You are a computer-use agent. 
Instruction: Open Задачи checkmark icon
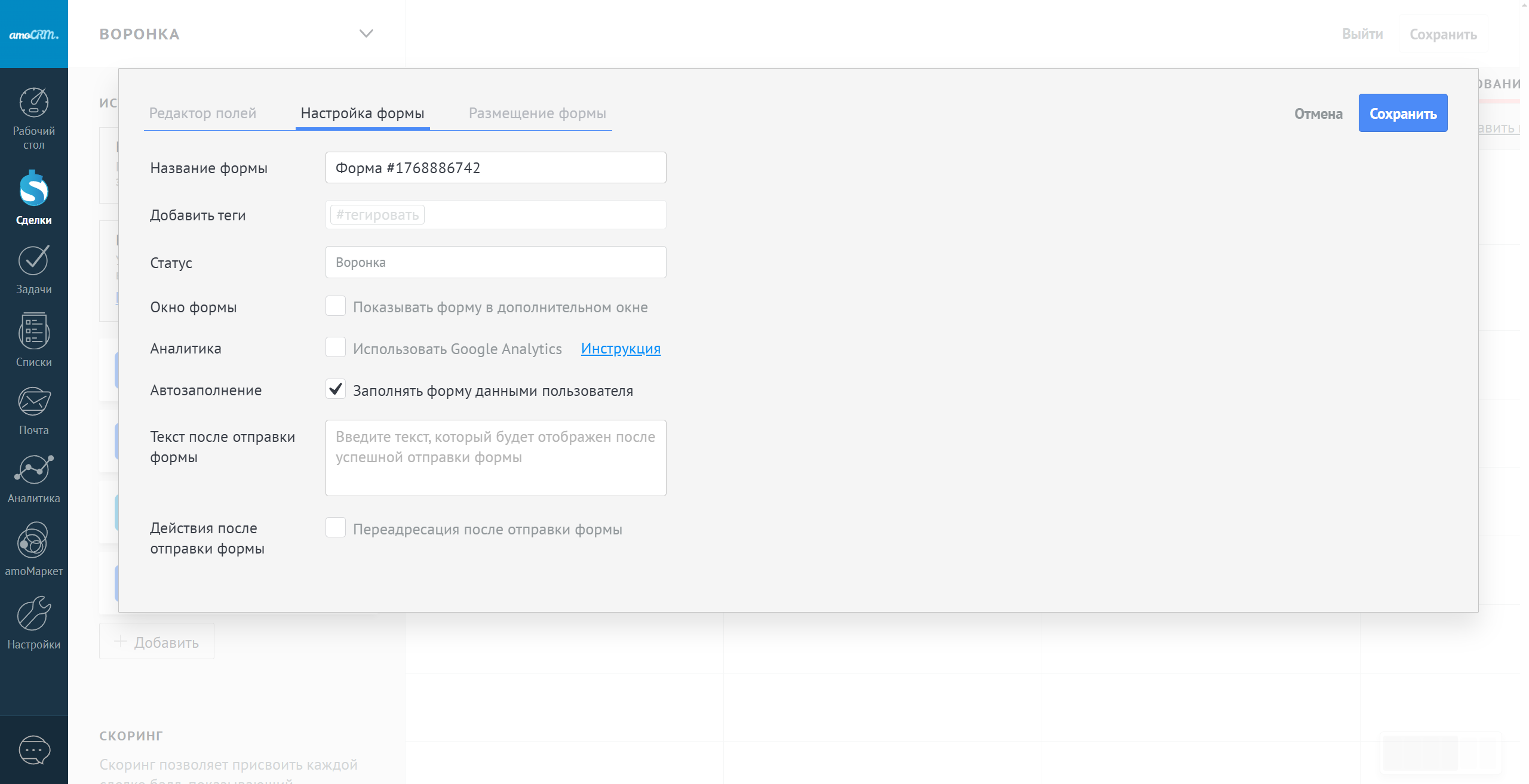(x=33, y=261)
